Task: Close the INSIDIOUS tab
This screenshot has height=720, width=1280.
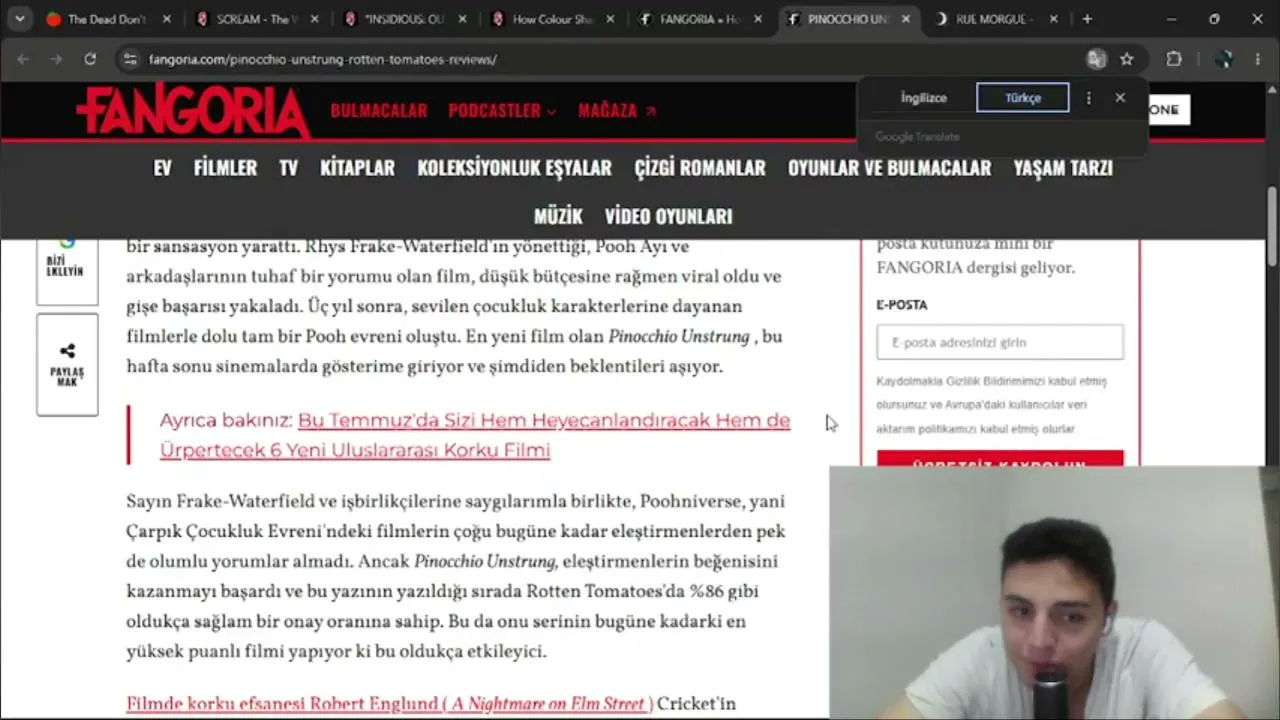Action: [x=463, y=19]
